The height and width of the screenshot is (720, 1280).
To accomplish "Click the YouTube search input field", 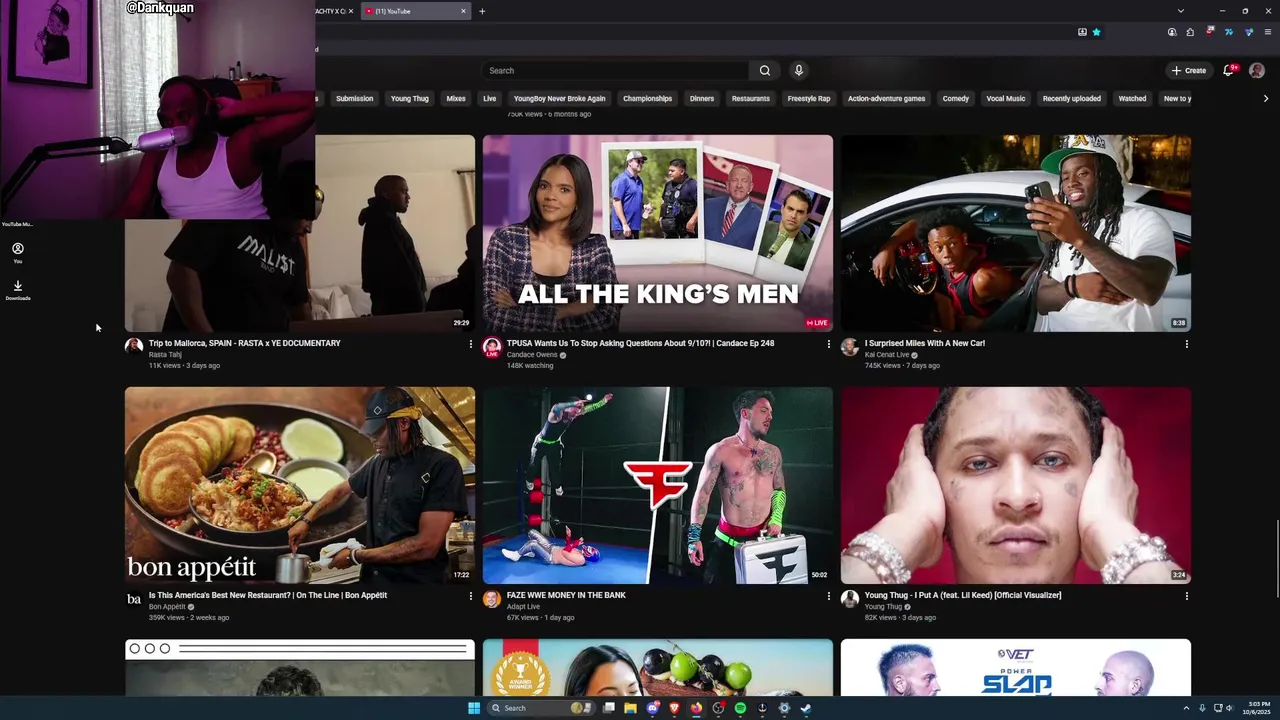I will click(x=615, y=70).
